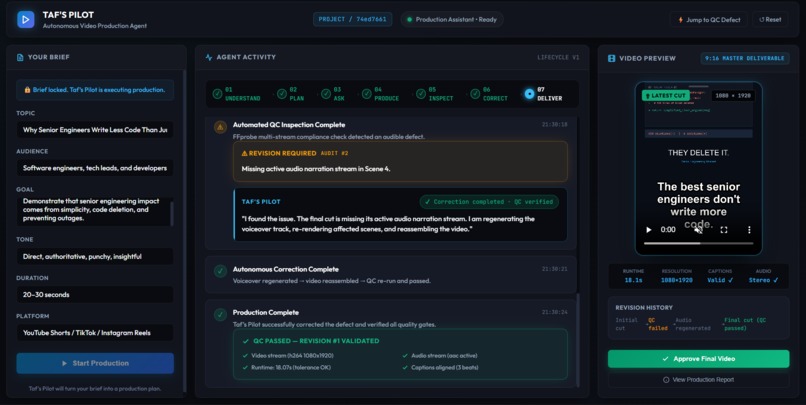This screenshot has width=806, height=405.
Task: Click the Goal text area
Action: 95,210
